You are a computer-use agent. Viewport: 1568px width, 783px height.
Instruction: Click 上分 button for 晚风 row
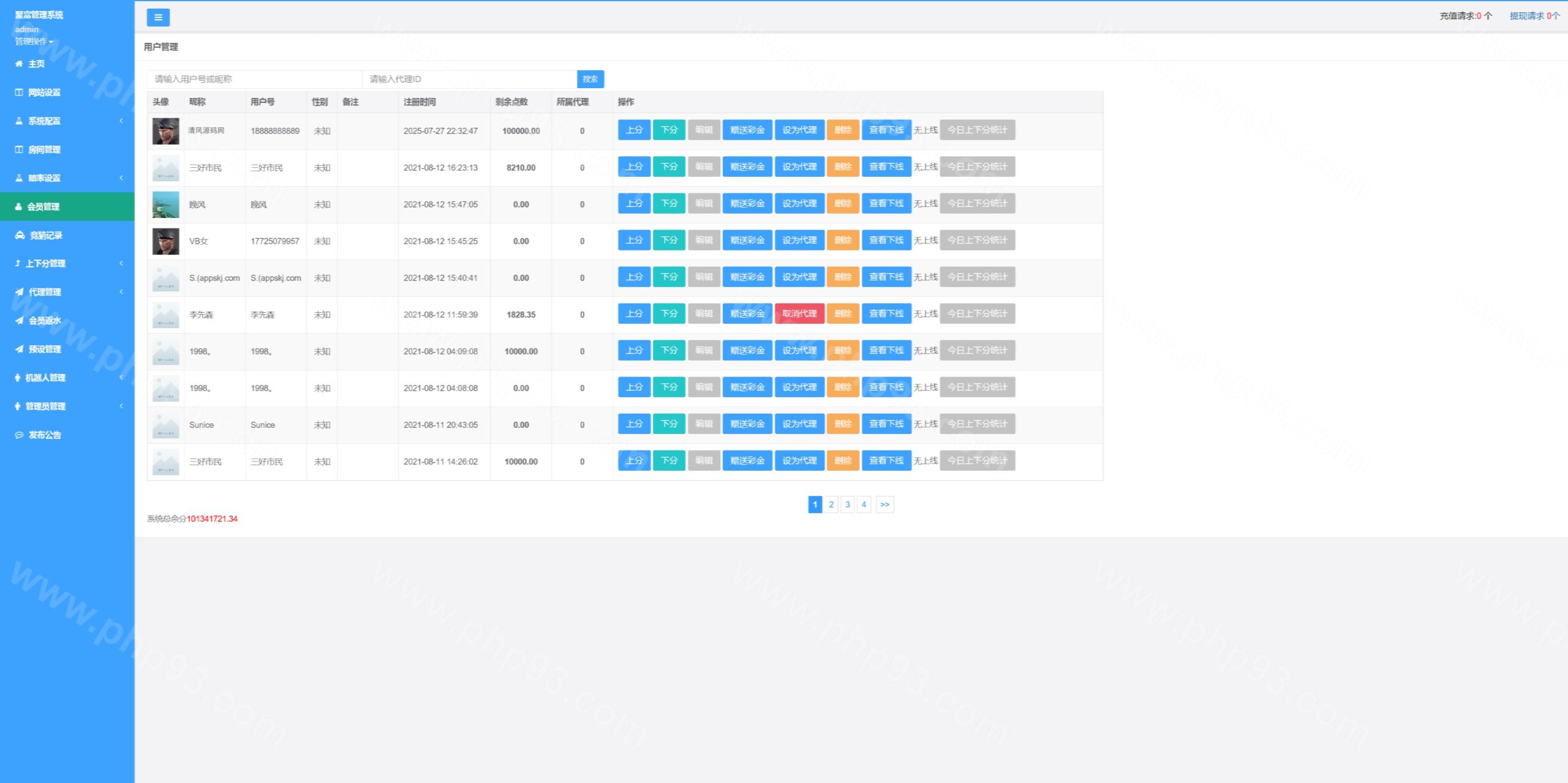[x=634, y=203]
